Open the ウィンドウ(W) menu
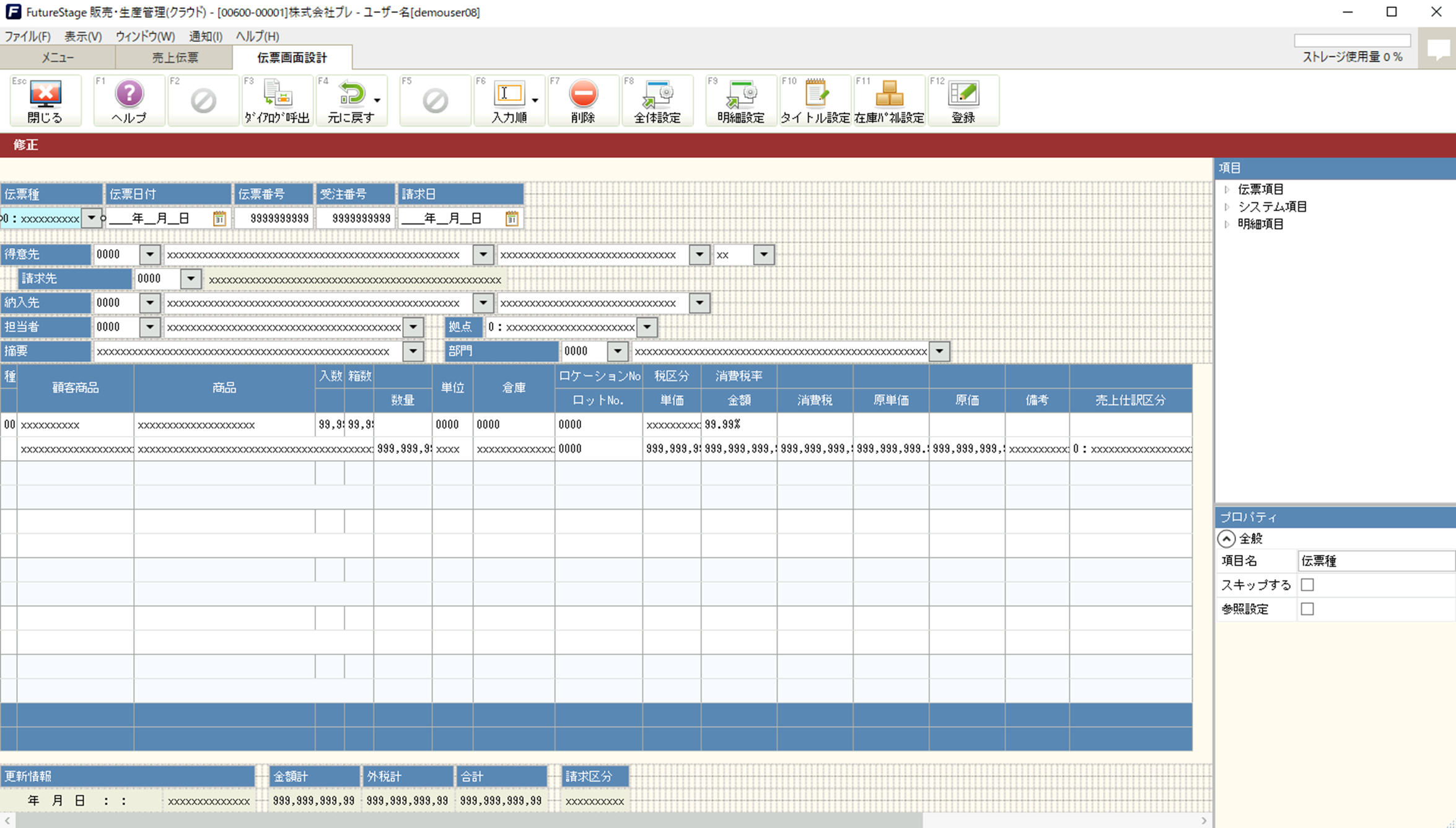 tap(145, 36)
